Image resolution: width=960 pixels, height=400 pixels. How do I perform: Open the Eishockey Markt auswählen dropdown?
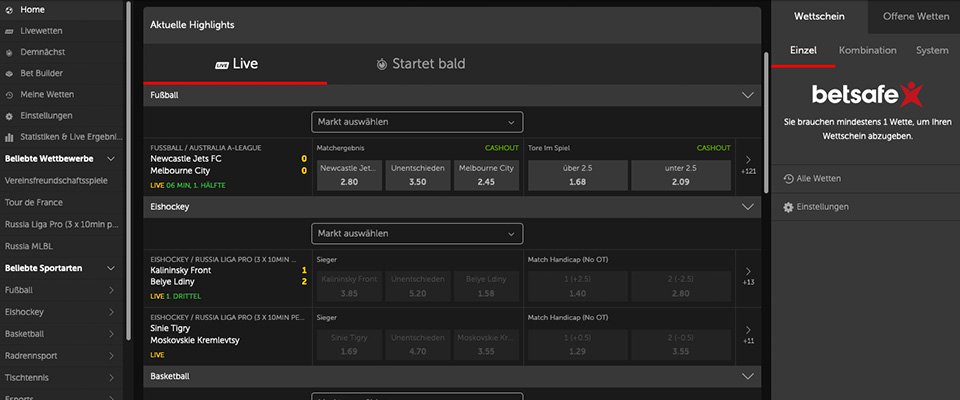(417, 233)
